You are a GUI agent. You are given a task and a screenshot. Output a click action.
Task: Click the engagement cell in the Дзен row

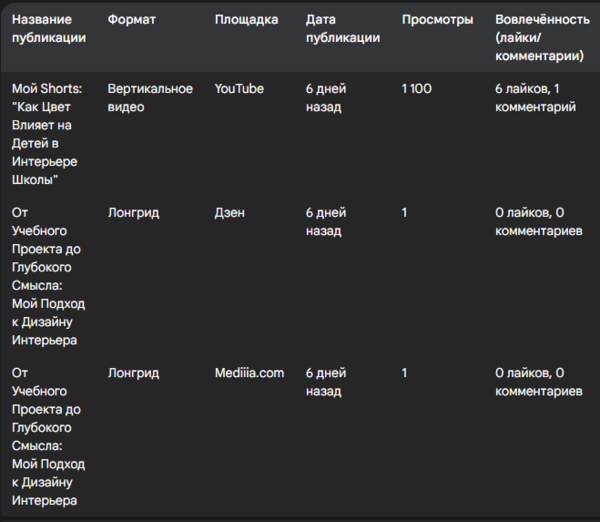coord(538,222)
